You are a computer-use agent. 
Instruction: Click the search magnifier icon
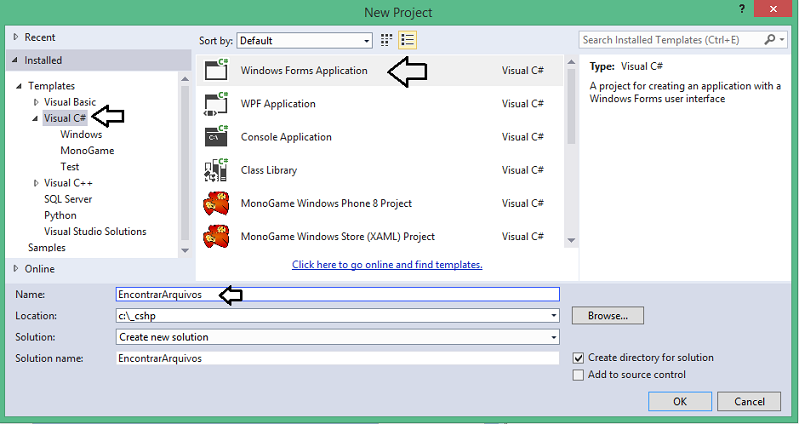coord(769,40)
